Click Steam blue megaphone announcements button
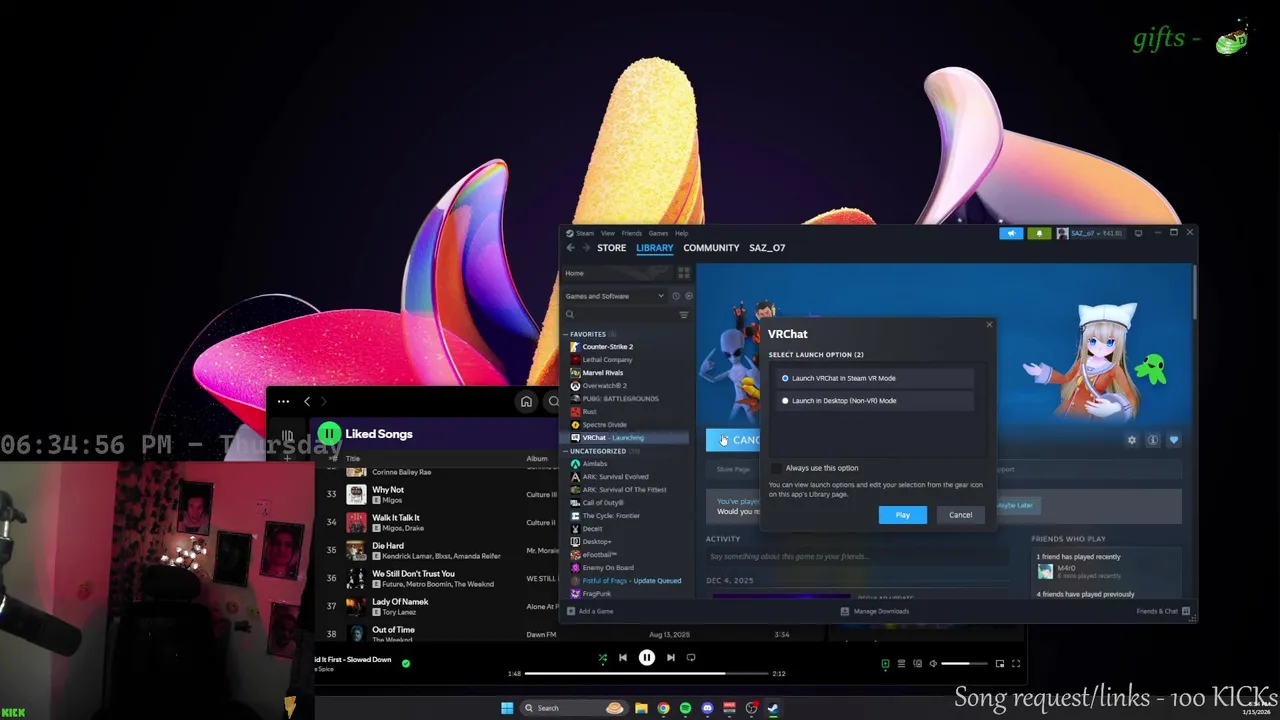 (1011, 233)
